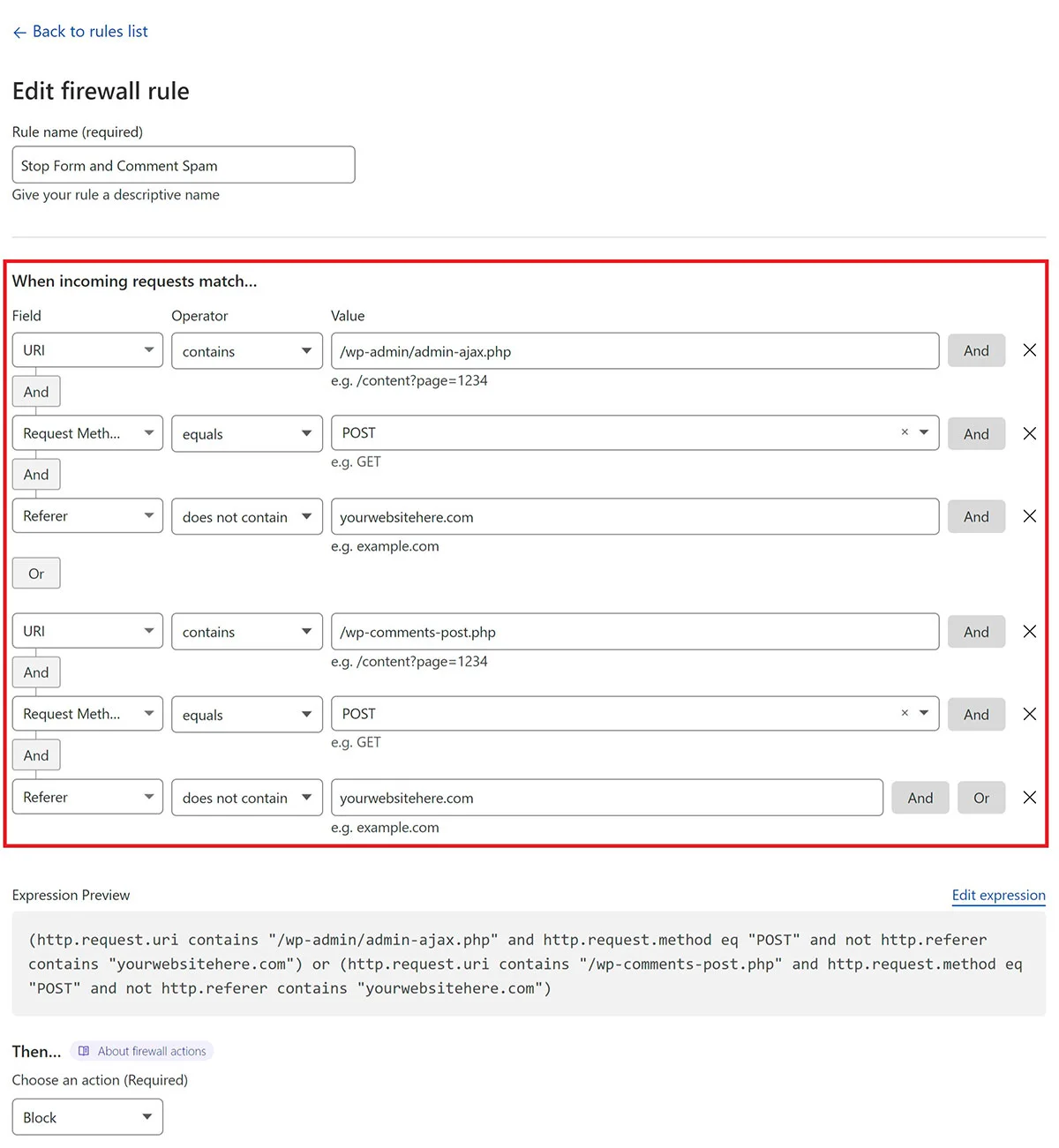The height and width of the screenshot is (1148, 1059).
Task: Click Edit expression link
Action: 998,895
